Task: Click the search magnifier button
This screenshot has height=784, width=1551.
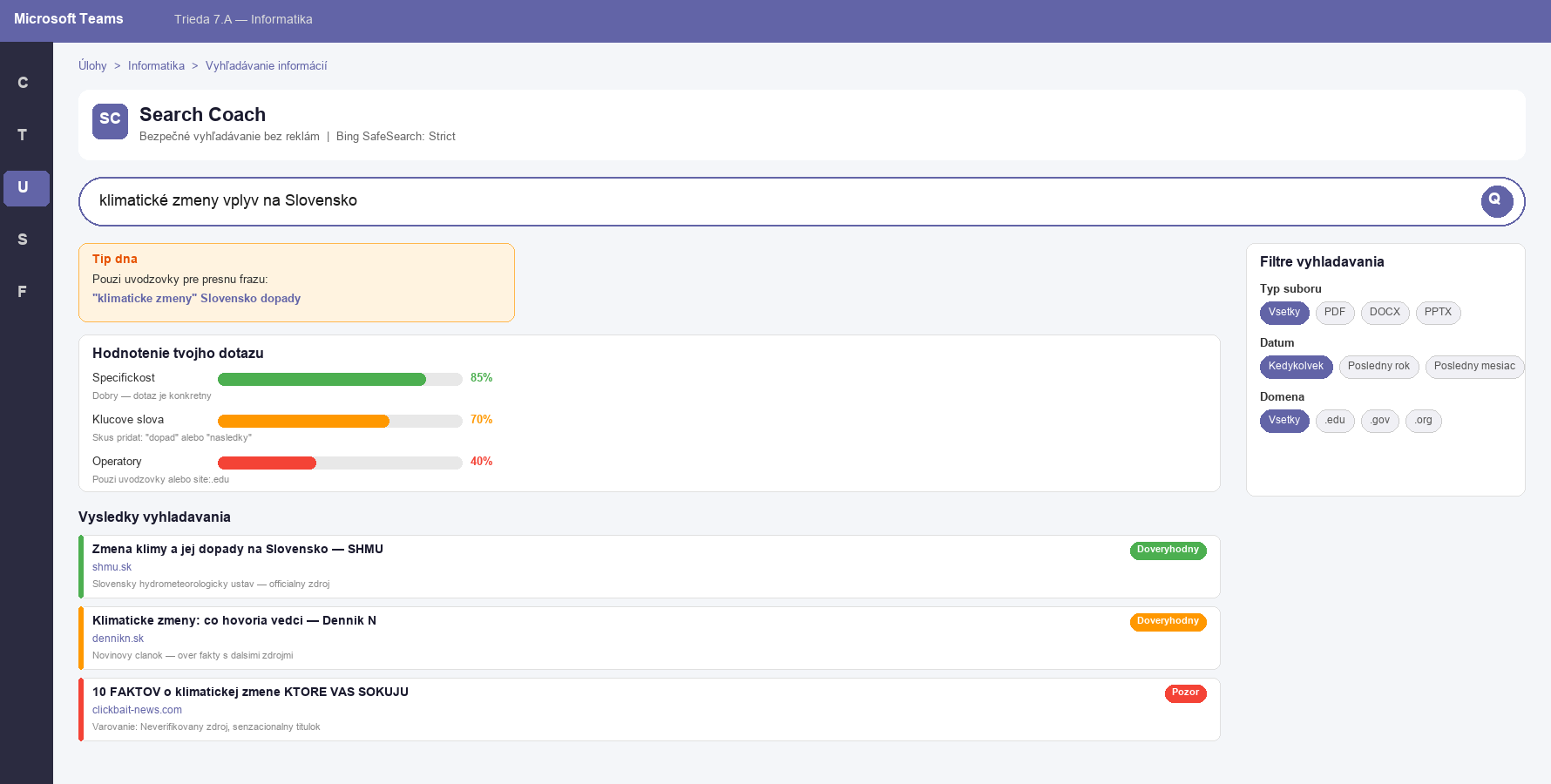Action: [x=1496, y=201]
